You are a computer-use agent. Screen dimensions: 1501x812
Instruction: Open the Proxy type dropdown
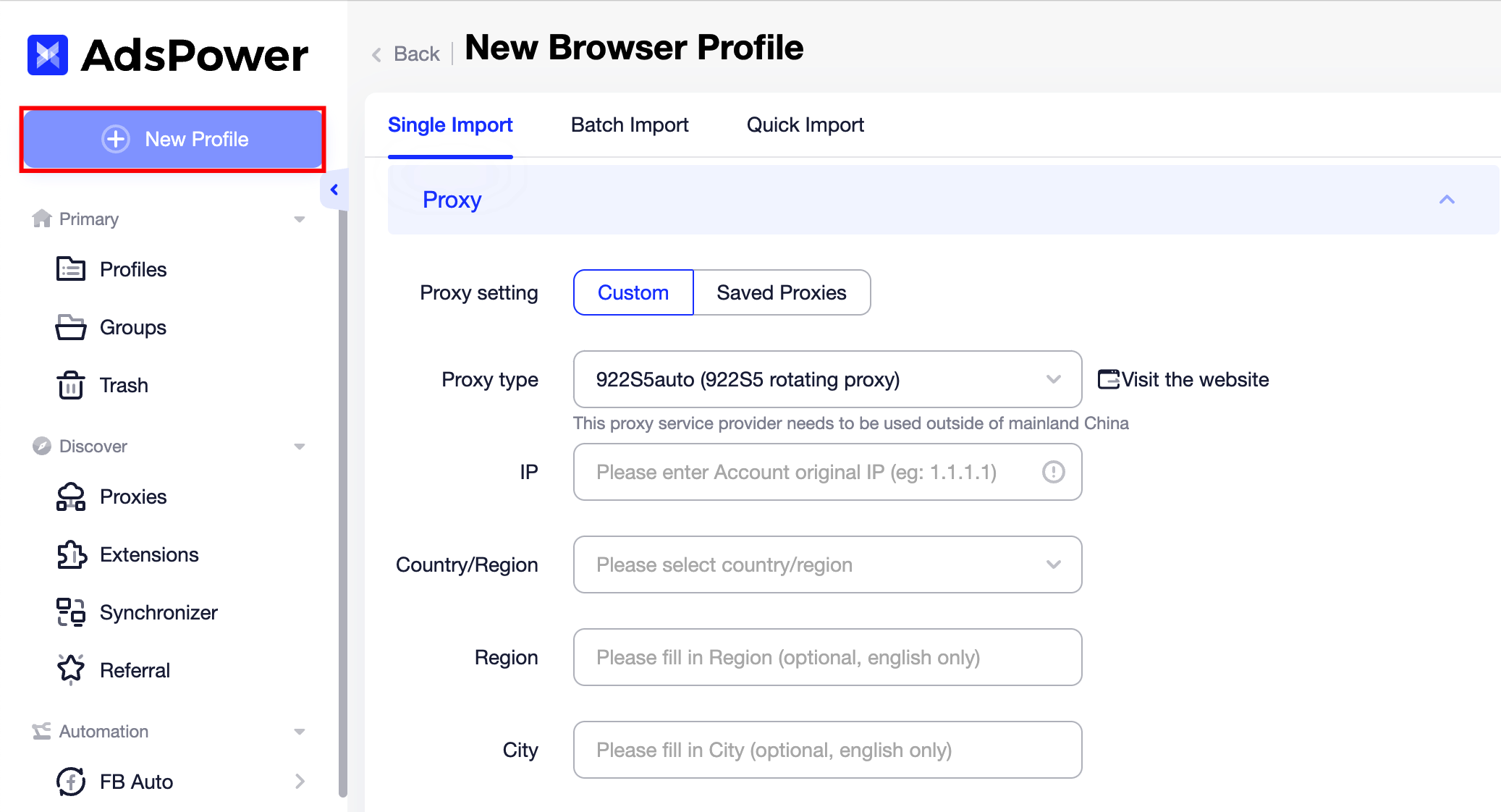[x=827, y=379]
